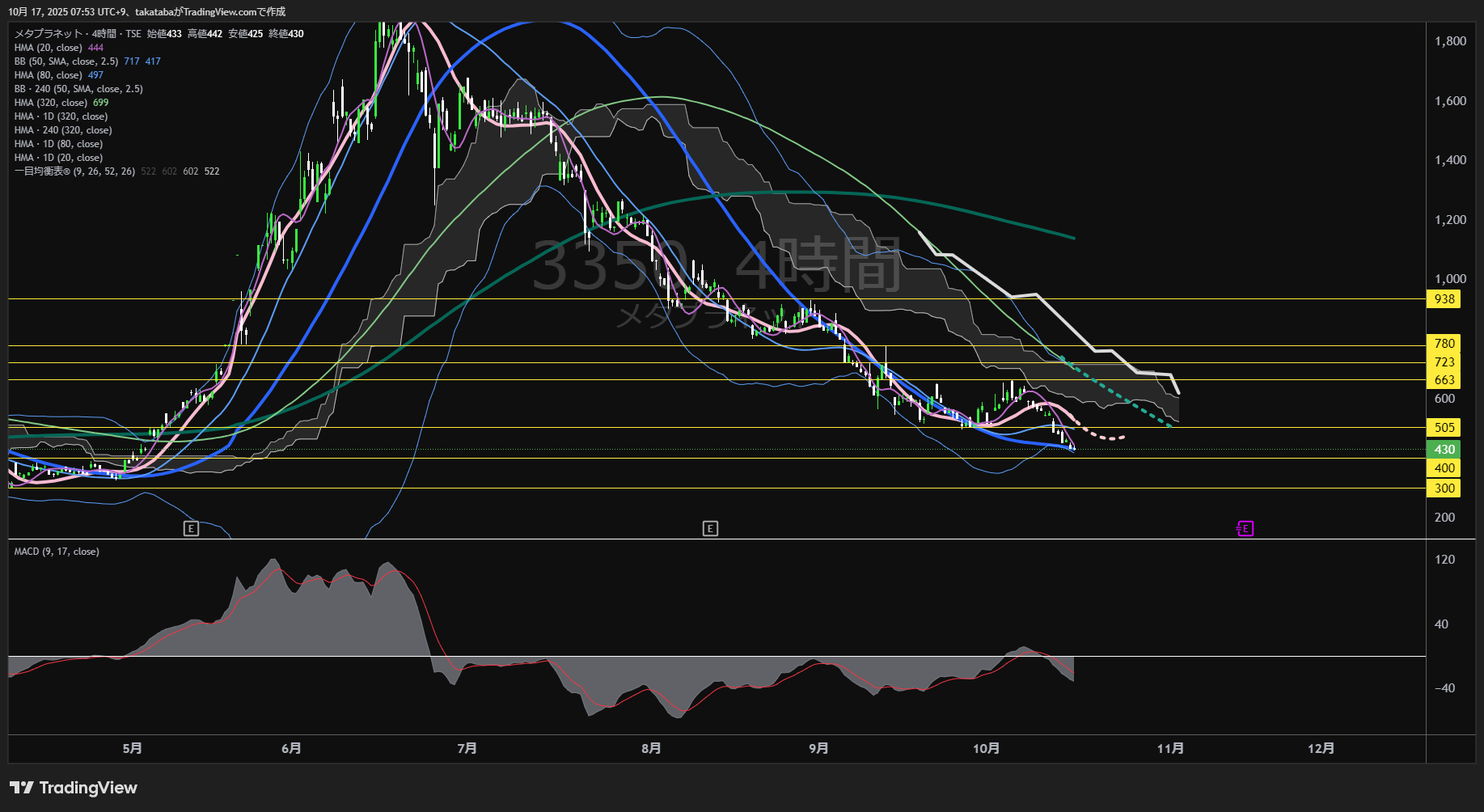This screenshot has height=812, width=1484.
Task: Click the chart creation header text at top
Action: tap(146, 11)
